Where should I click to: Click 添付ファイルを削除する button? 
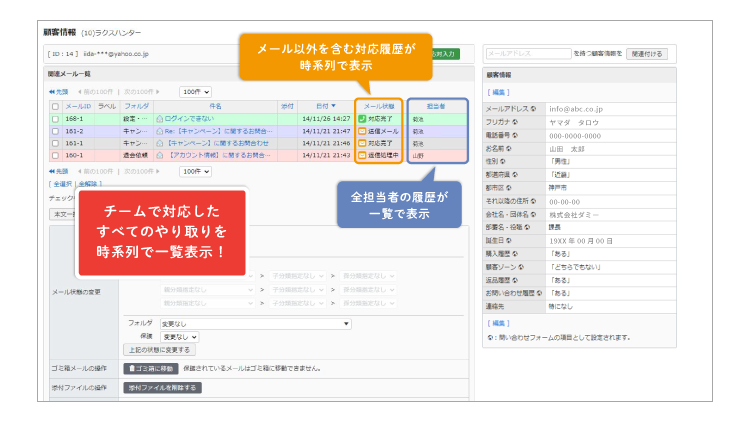(162, 388)
